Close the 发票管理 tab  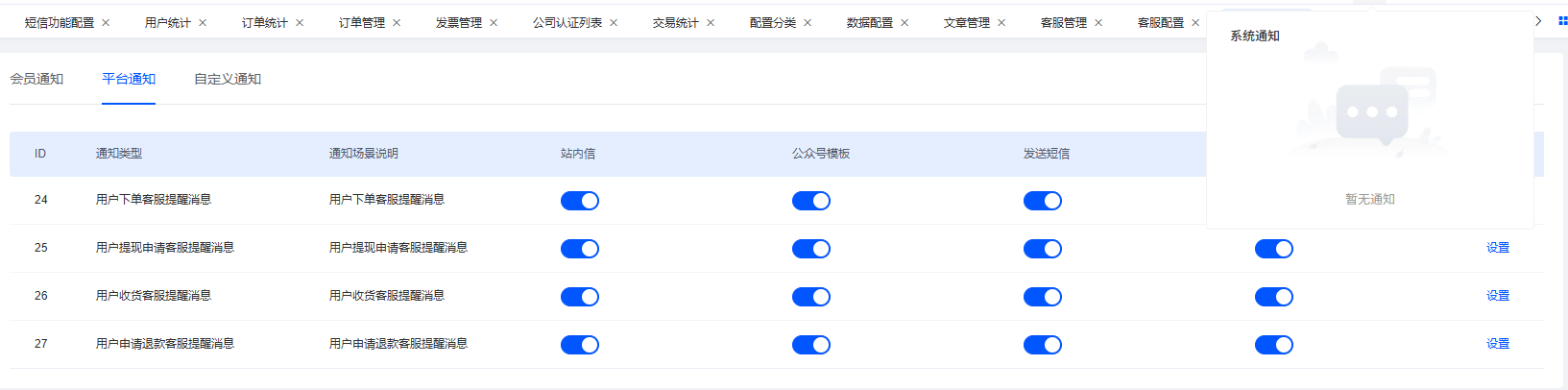point(494,23)
